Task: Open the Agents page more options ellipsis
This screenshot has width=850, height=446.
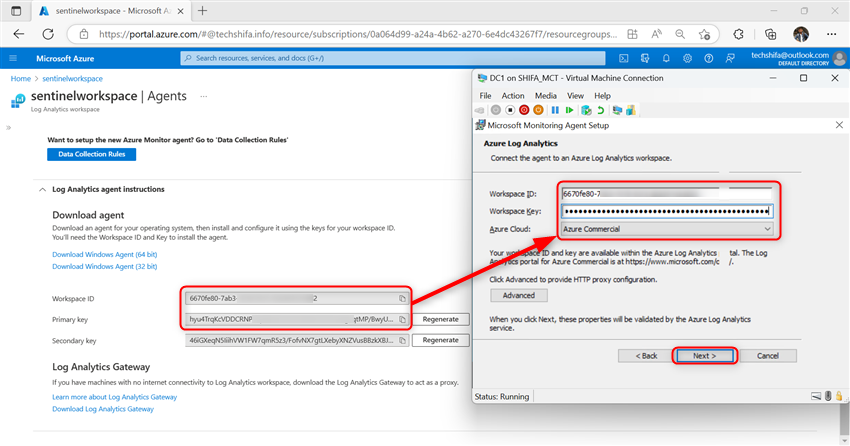Action: click(x=203, y=96)
